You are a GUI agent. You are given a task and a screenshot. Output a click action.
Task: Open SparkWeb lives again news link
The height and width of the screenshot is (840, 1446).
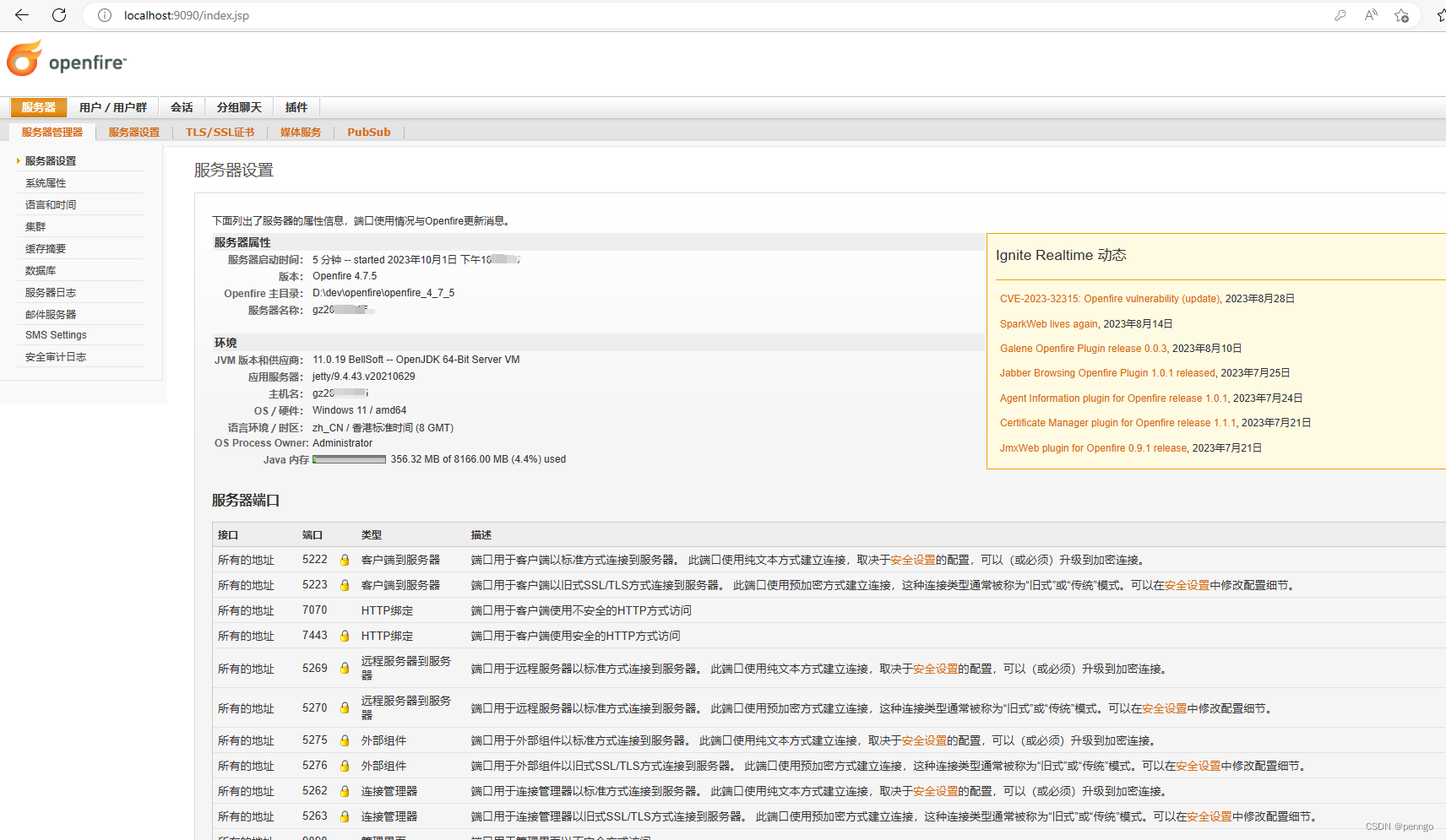tap(1049, 324)
